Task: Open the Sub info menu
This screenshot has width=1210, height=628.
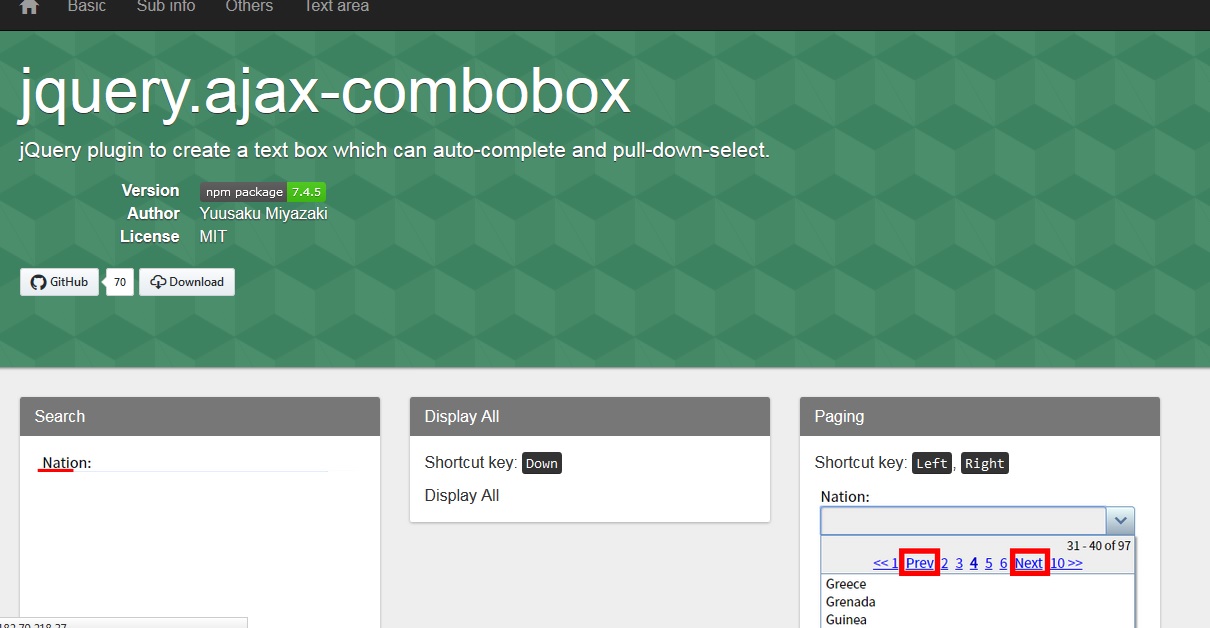Action: 166,7
